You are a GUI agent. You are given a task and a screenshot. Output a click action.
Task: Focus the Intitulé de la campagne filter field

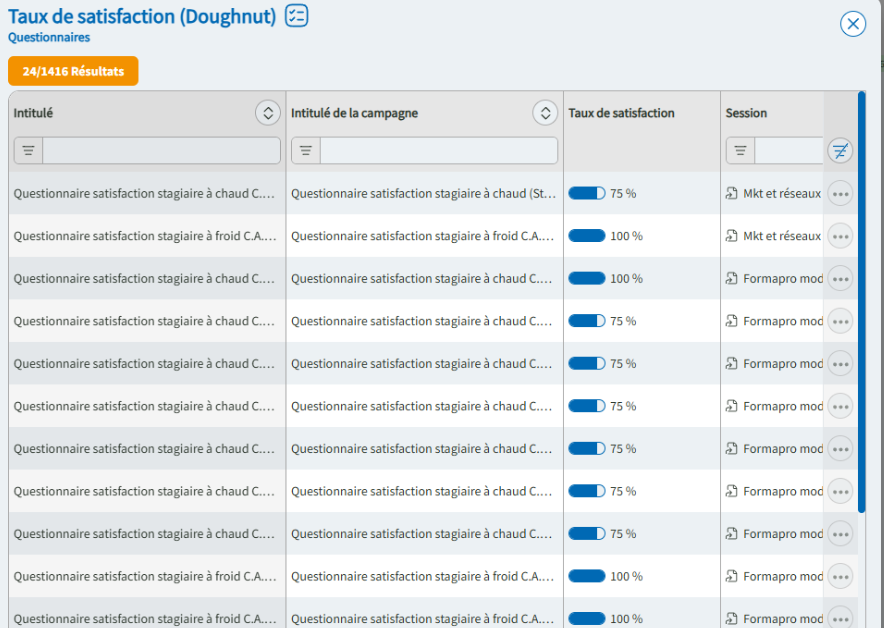click(438, 151)
